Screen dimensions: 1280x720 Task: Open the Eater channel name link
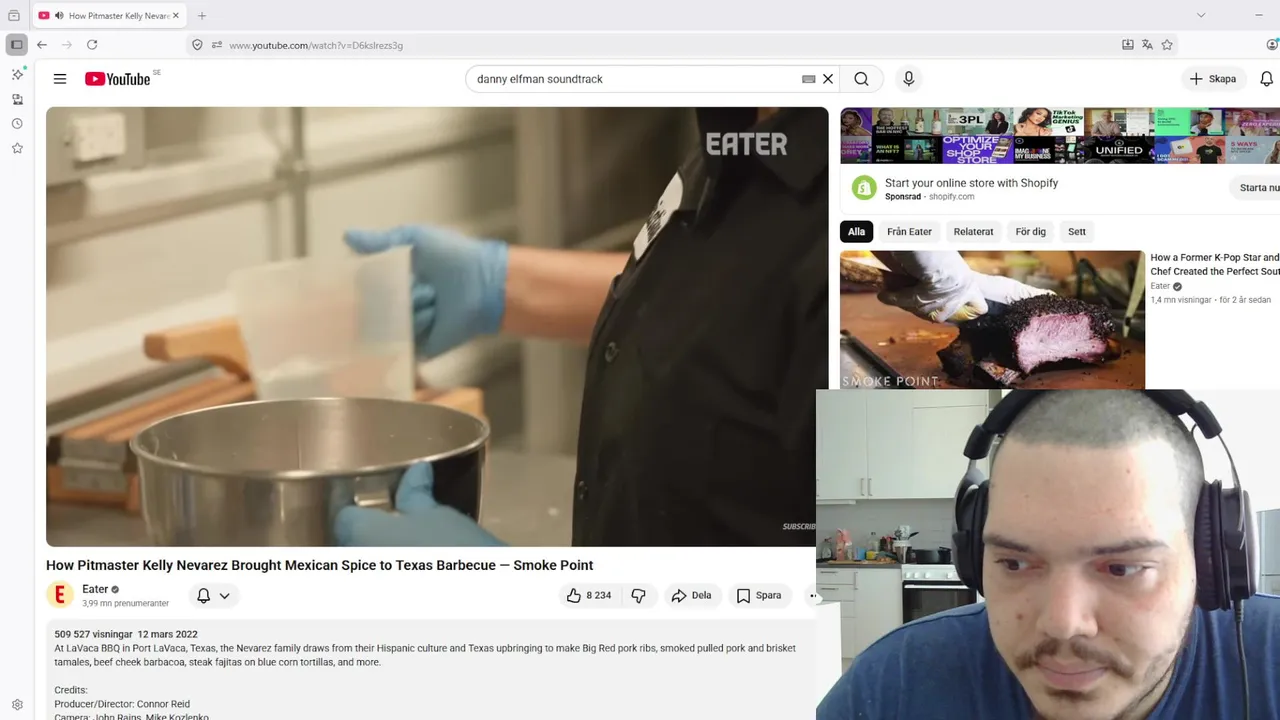[x=95, y=589]
